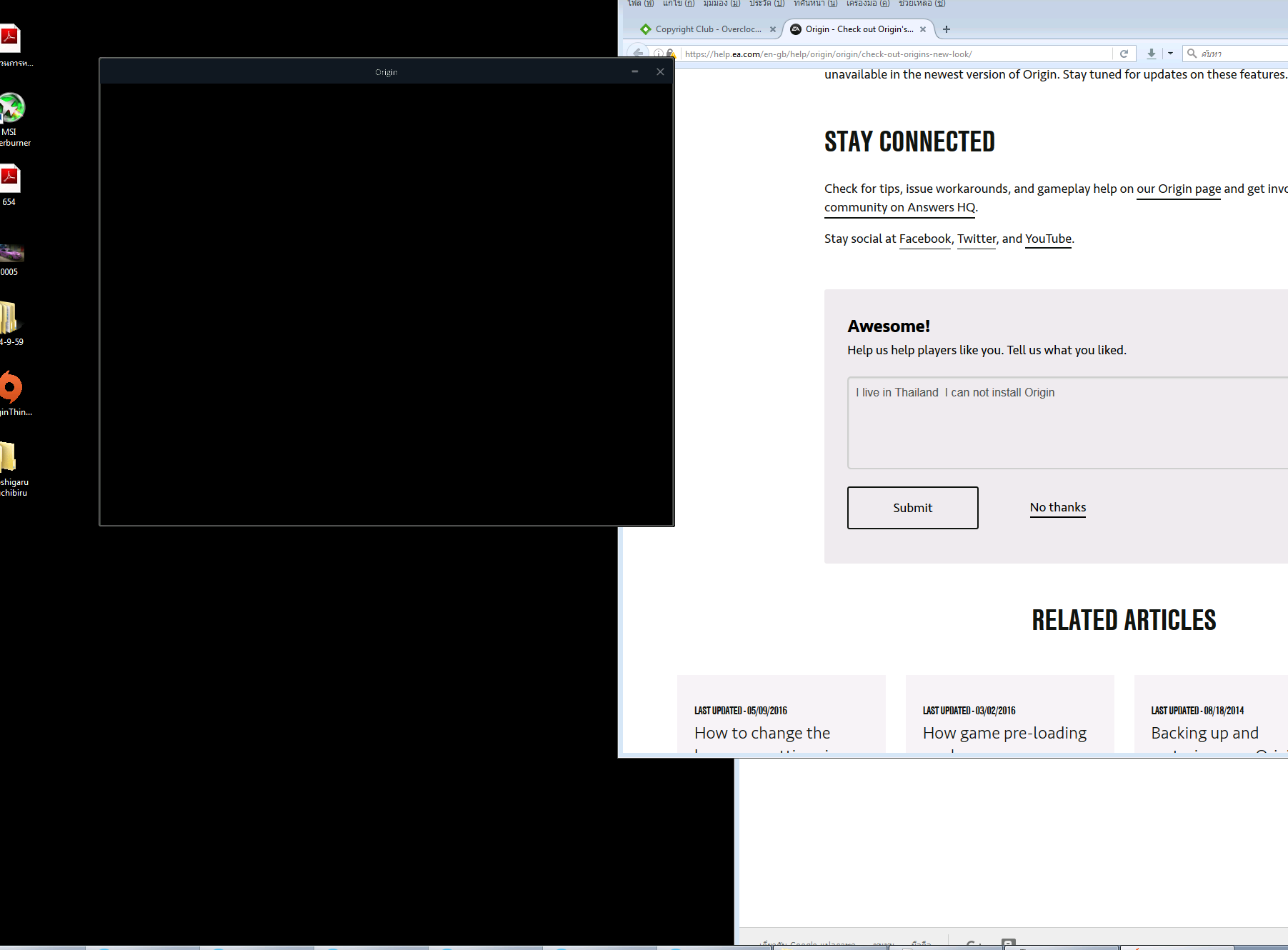Open the PDF file named 654
1288x950 pixels.
9,185
